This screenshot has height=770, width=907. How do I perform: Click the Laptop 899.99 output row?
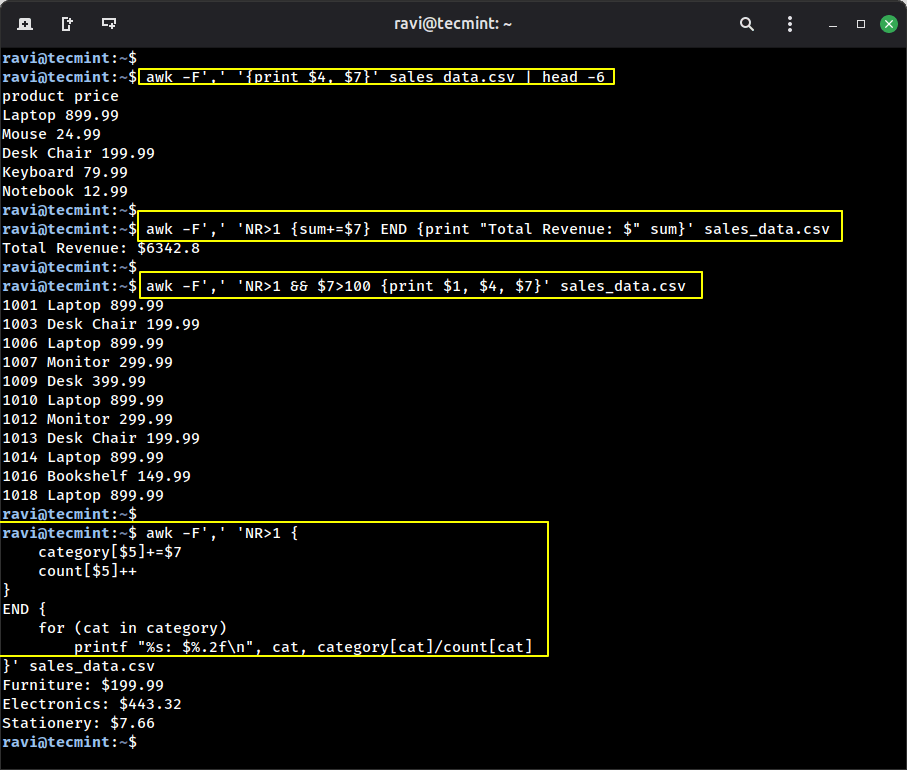click(x=60, y=115)
